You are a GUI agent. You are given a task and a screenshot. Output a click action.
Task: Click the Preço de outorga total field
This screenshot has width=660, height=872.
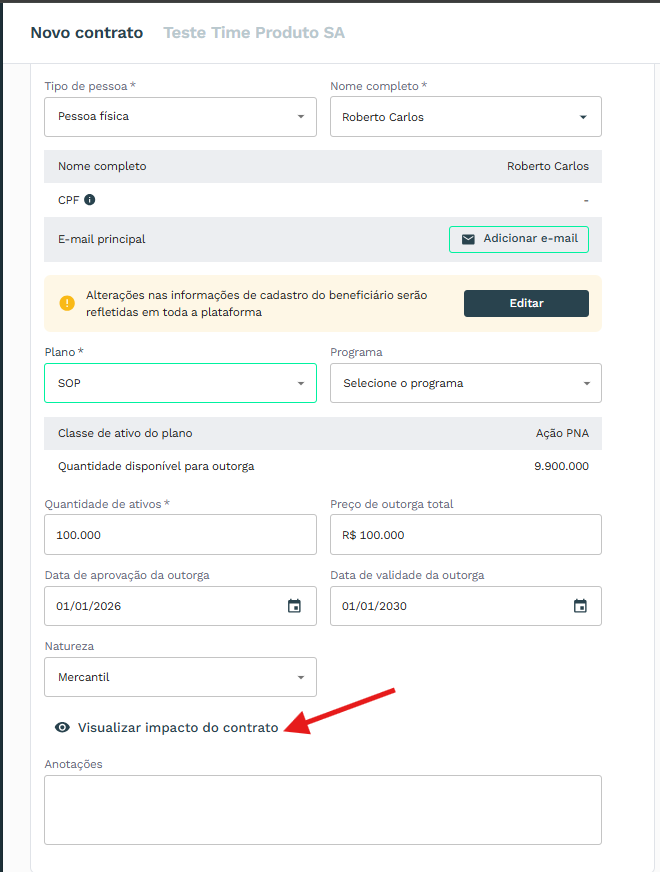[466, 534]
